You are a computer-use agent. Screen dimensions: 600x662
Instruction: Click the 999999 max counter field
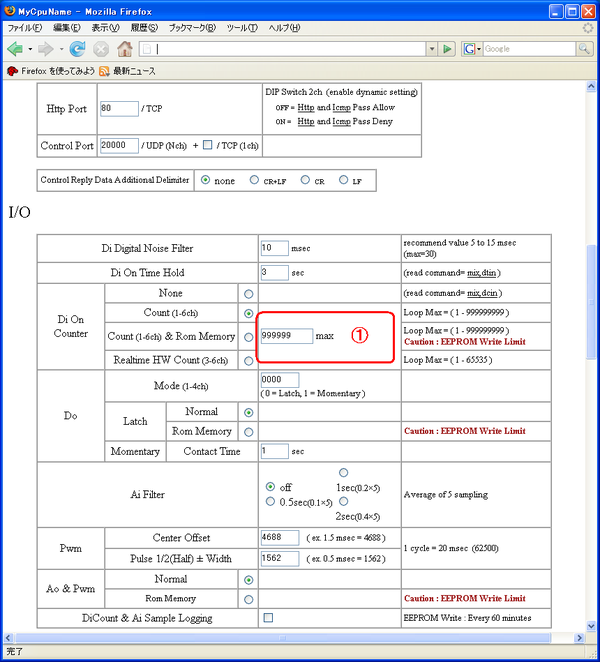coord(287,336)
